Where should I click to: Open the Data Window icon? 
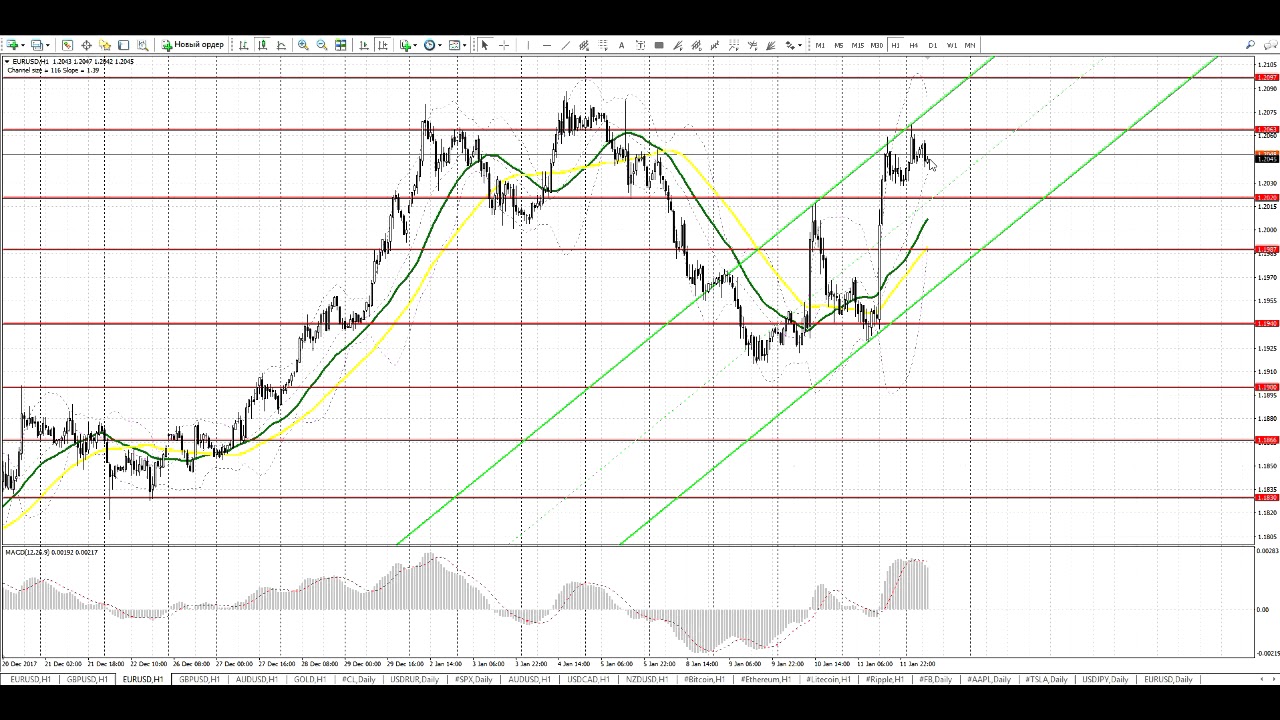pos(86,45)
